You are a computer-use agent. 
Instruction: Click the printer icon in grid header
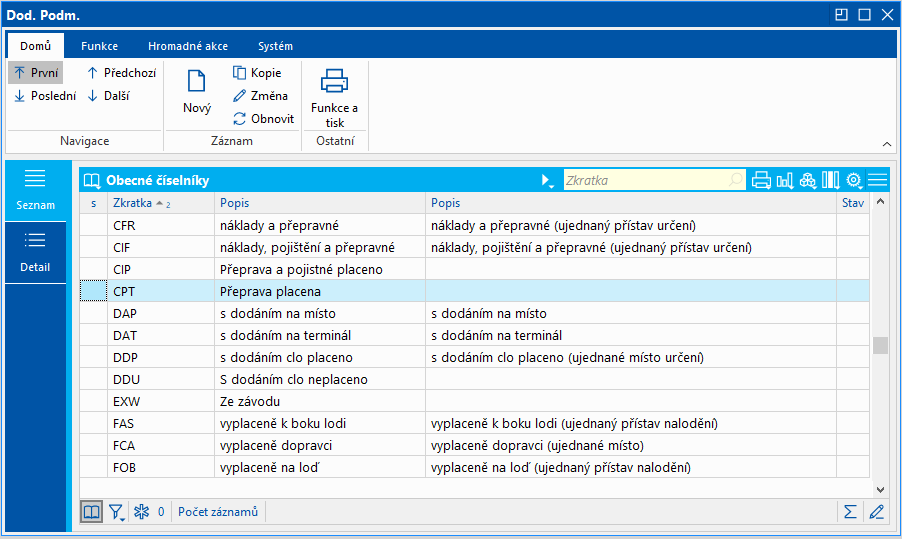[761, 180]
